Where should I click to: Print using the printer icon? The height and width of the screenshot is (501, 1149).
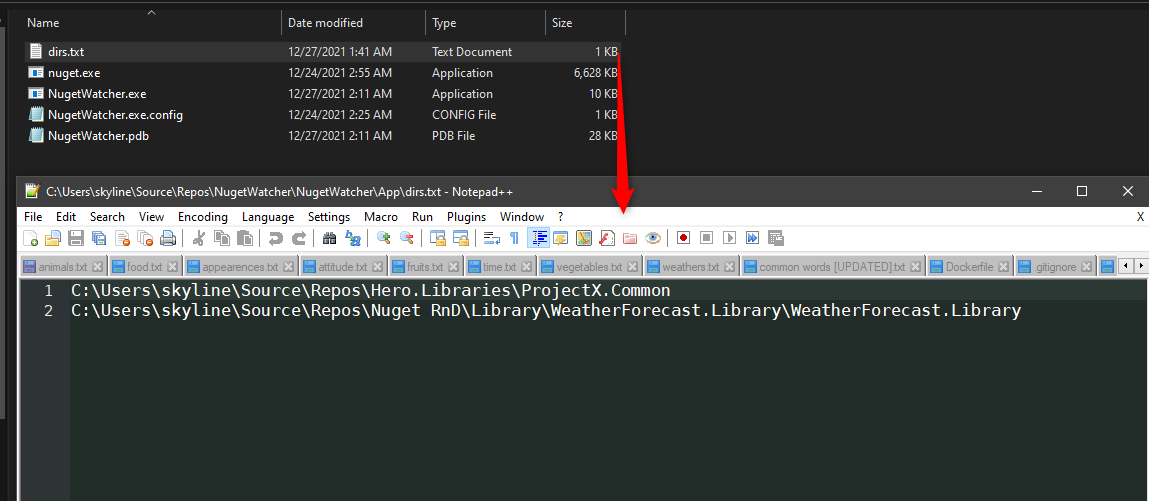click(168, 238)
